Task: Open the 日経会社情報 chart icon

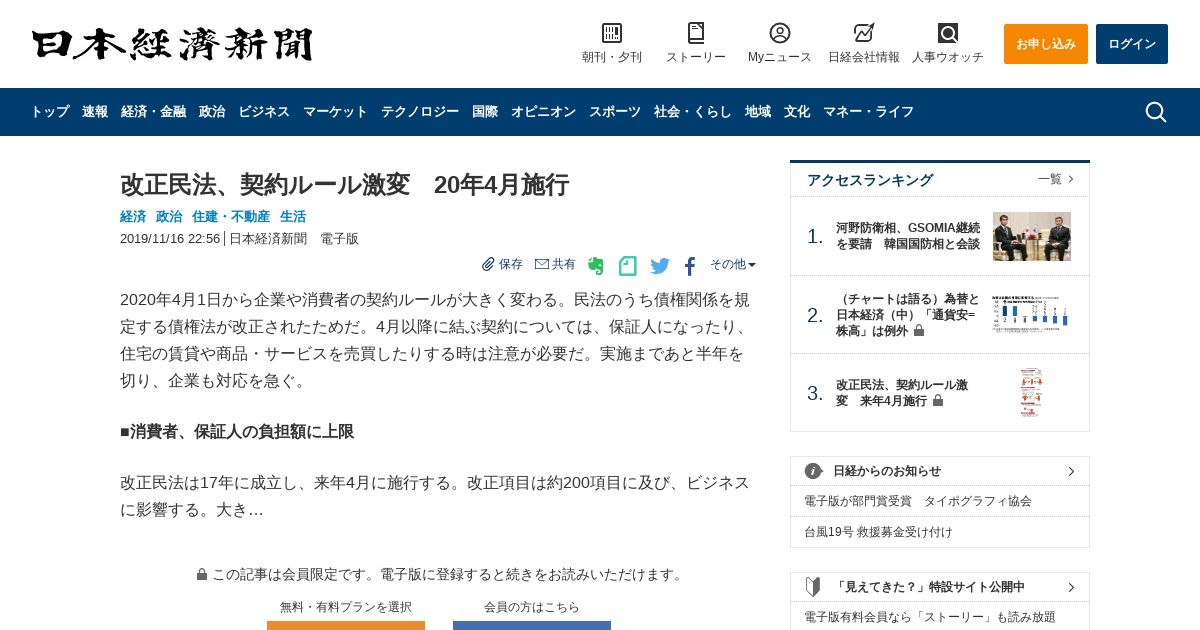Action: click(864, 33)
